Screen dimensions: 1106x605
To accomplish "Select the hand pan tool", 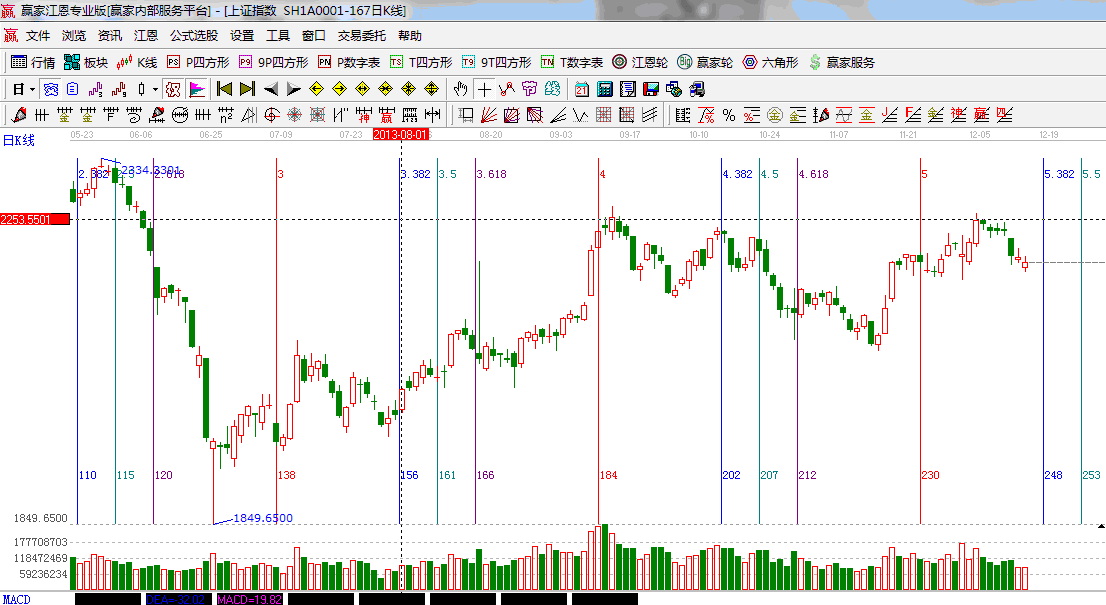I will point(461,89).
